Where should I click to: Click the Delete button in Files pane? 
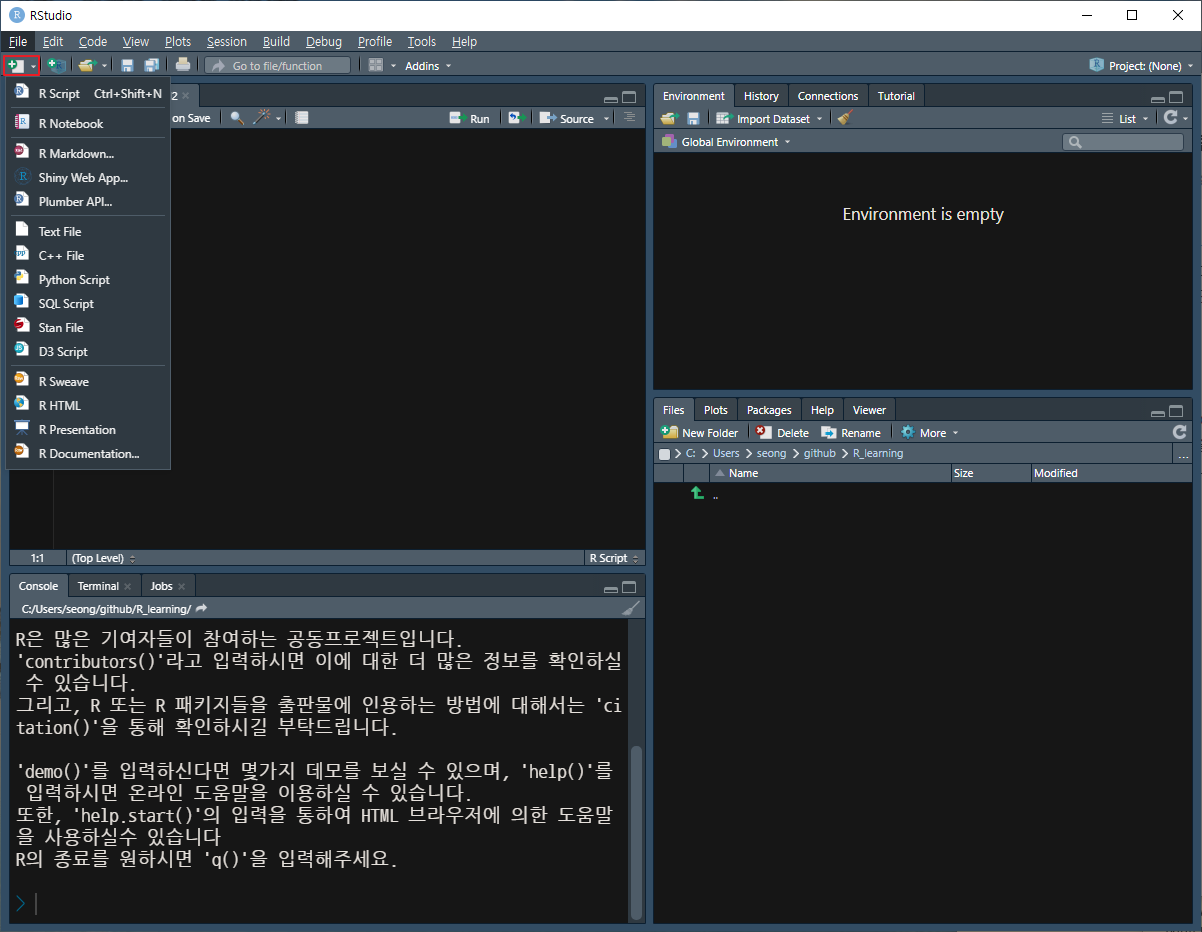(782, 432)
